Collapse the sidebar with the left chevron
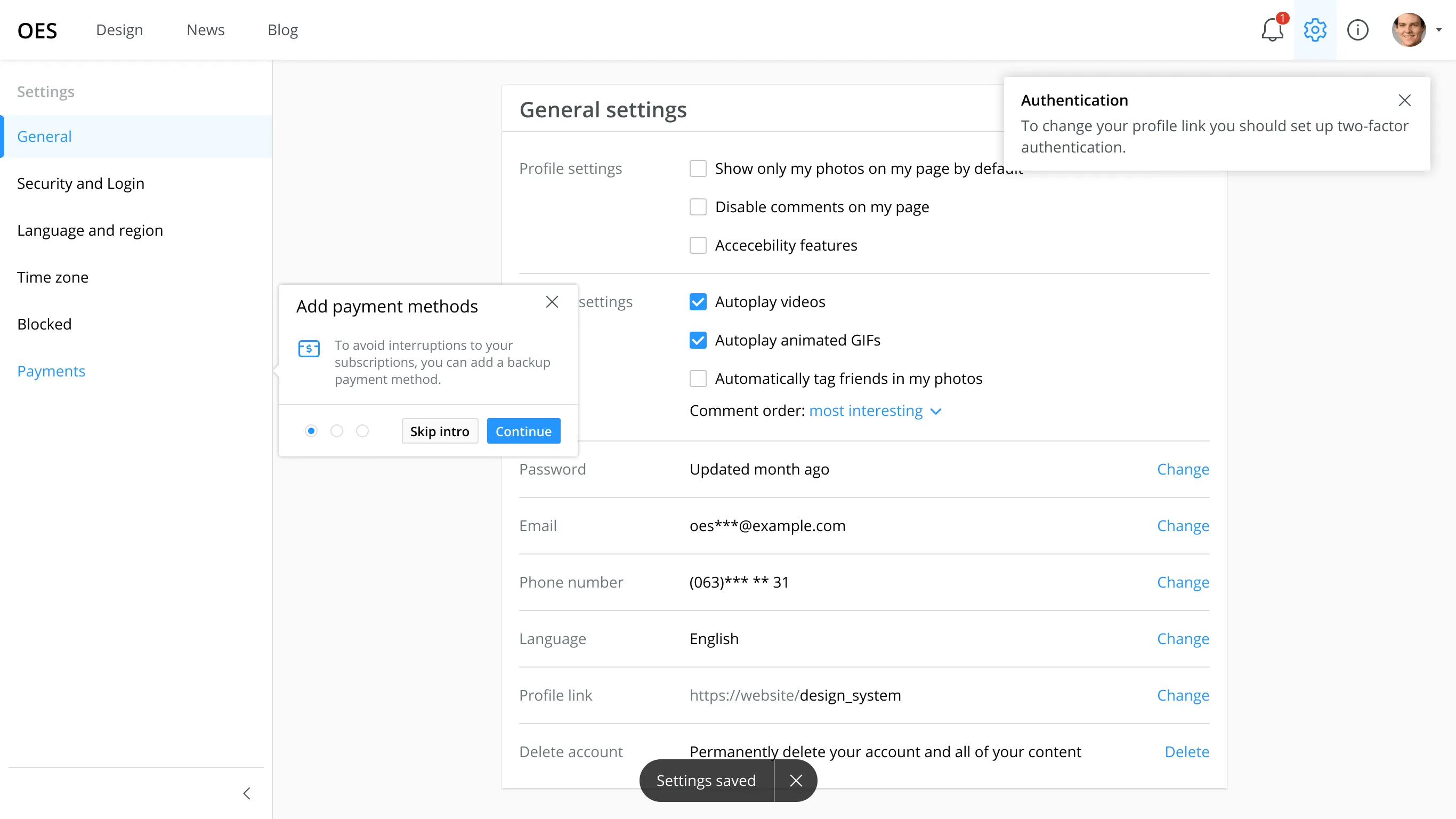Screen dimensions: 1456x819 click(246, 793)
